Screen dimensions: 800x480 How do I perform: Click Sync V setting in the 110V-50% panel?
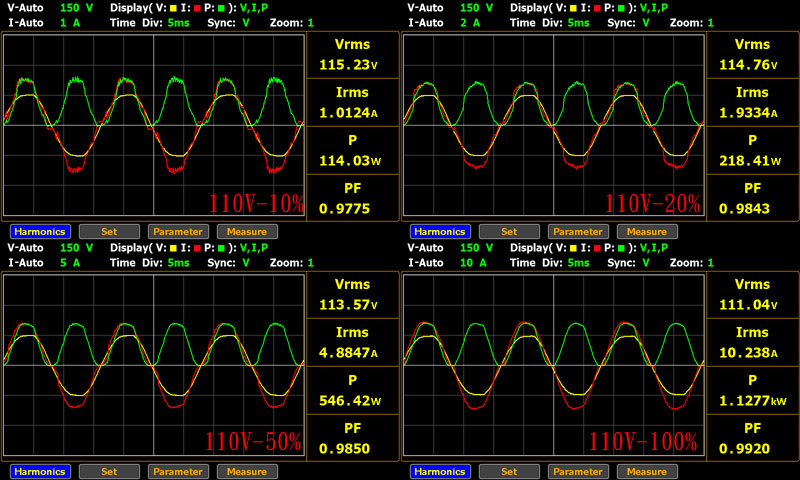246,263
